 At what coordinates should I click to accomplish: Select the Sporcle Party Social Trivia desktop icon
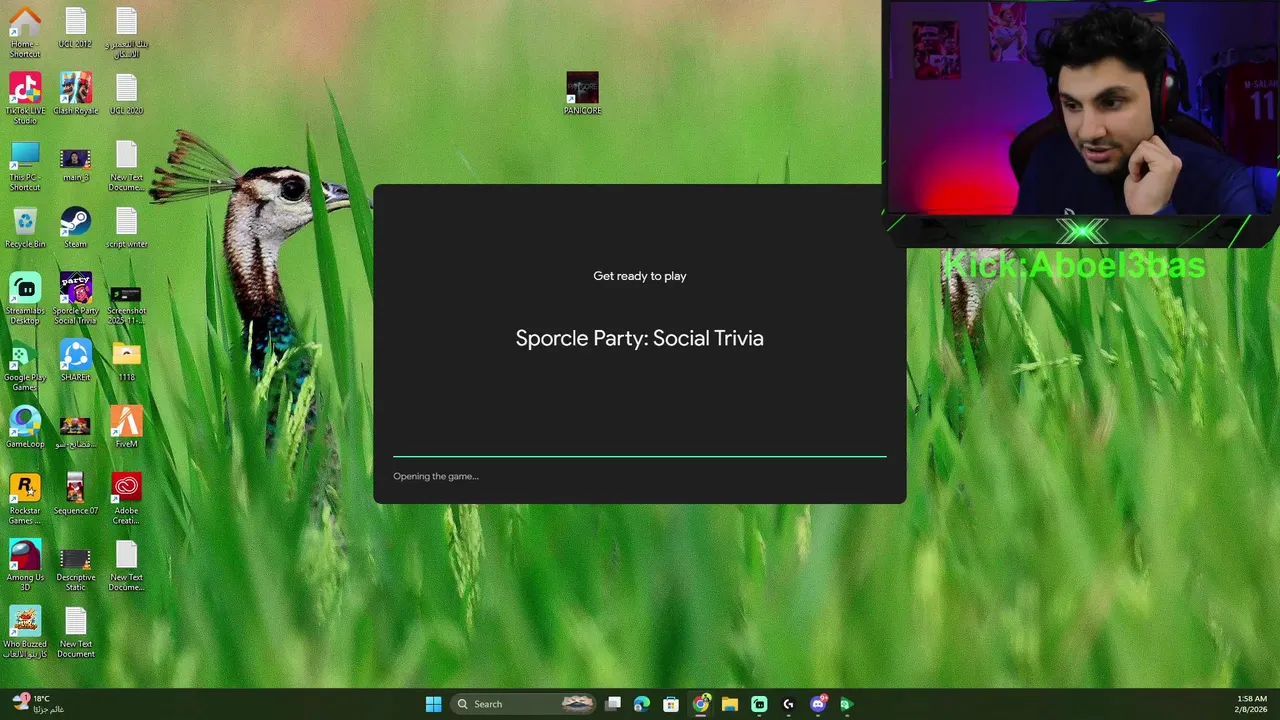pos(75,298)
